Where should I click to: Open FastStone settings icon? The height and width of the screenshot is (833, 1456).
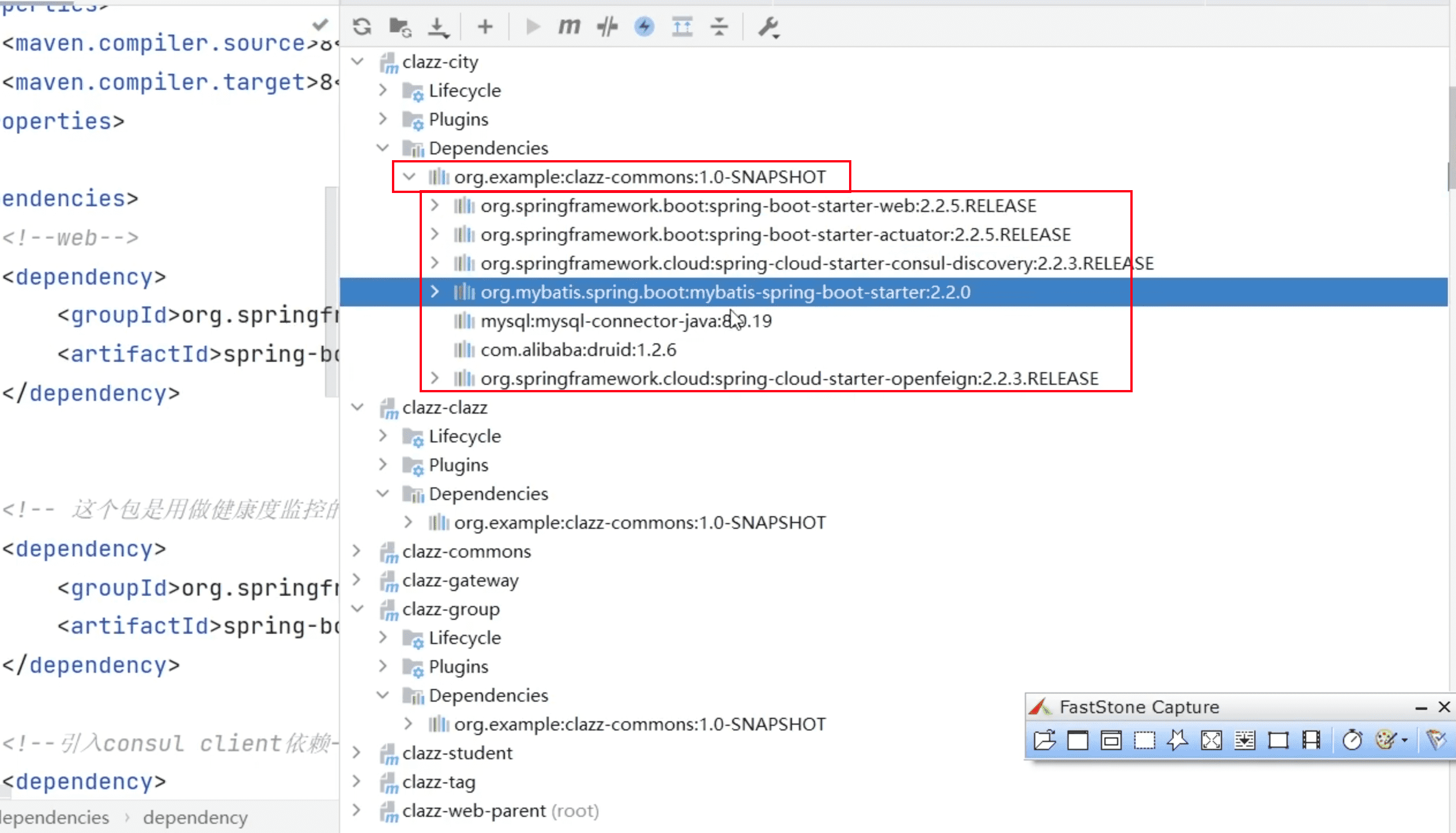coord(1435,740)
